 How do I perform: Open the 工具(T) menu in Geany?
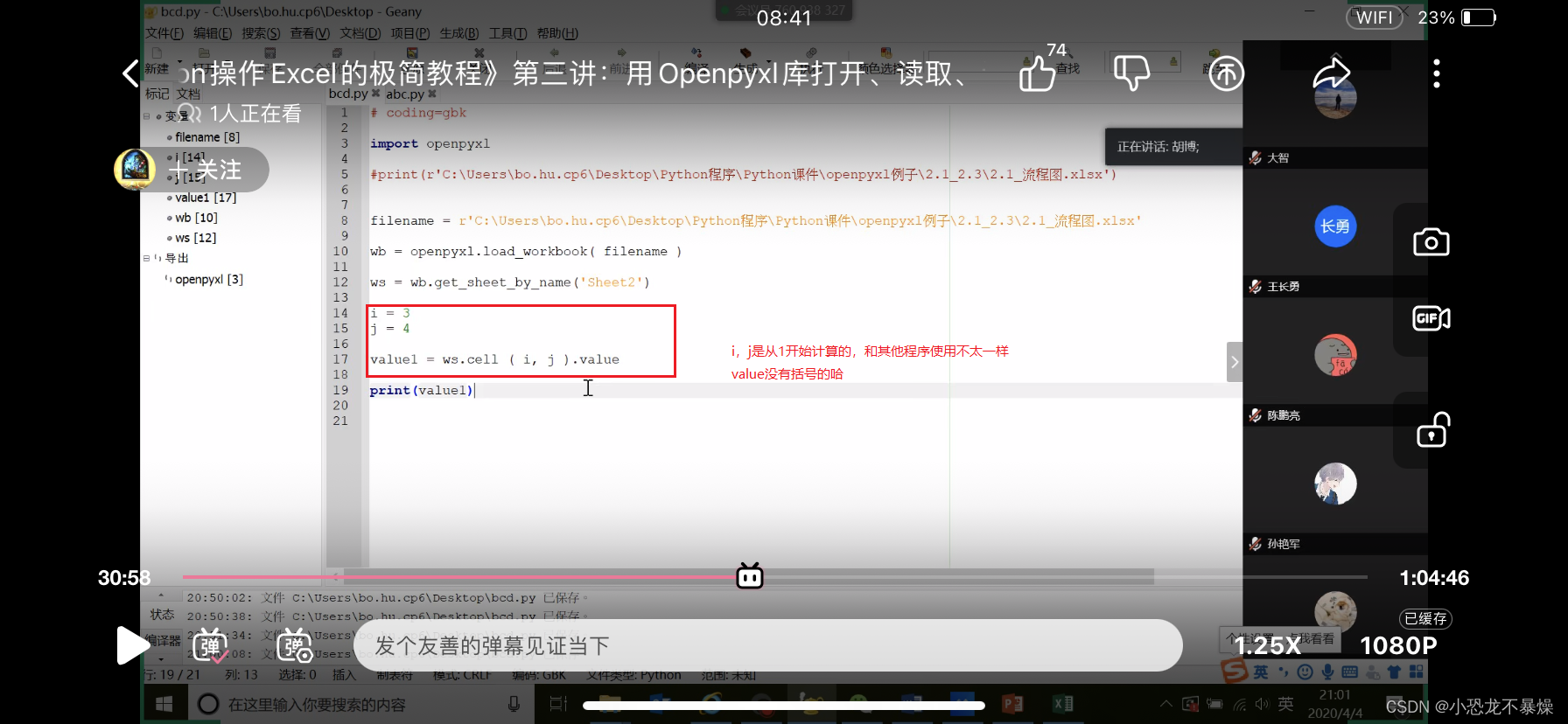[x=507, y=33]
